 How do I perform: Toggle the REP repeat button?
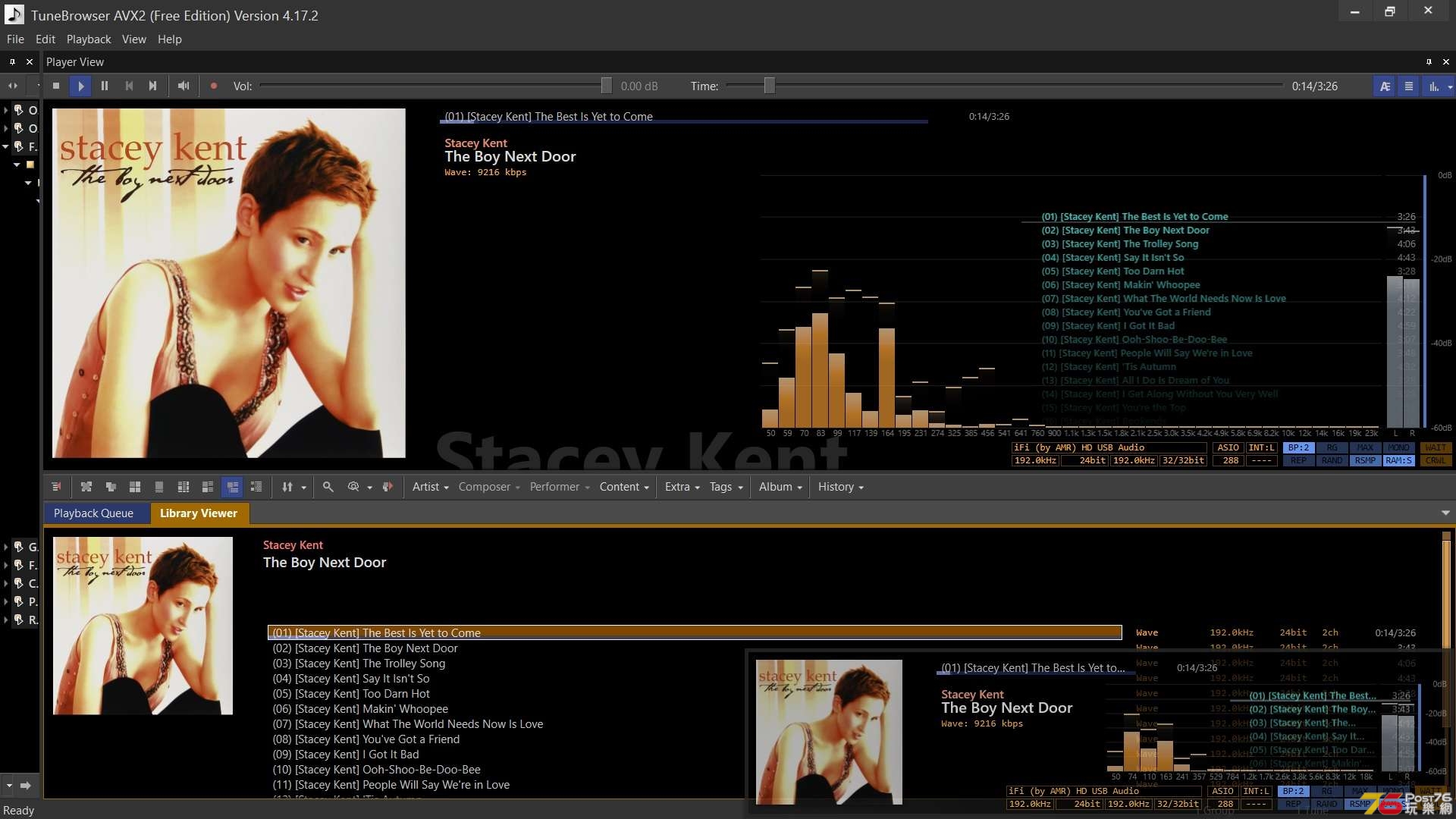[x=1299, y=460]
